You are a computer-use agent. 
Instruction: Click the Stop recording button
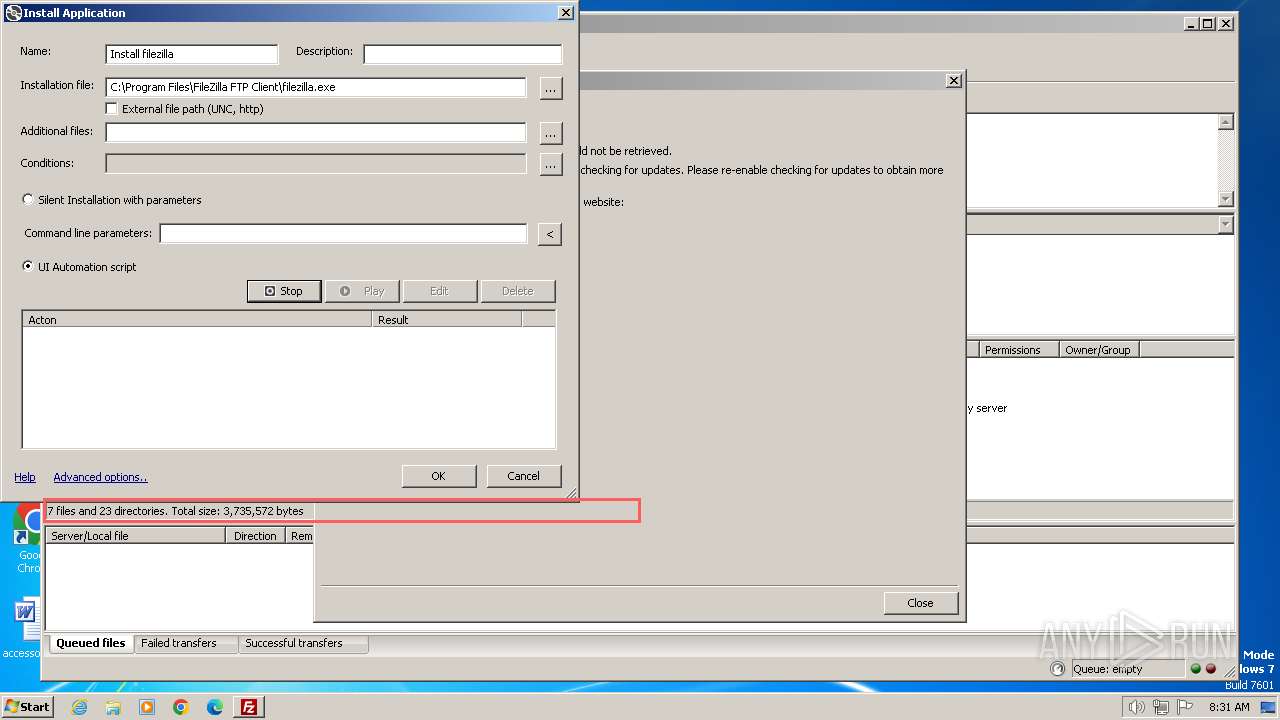tap(284, 291)
